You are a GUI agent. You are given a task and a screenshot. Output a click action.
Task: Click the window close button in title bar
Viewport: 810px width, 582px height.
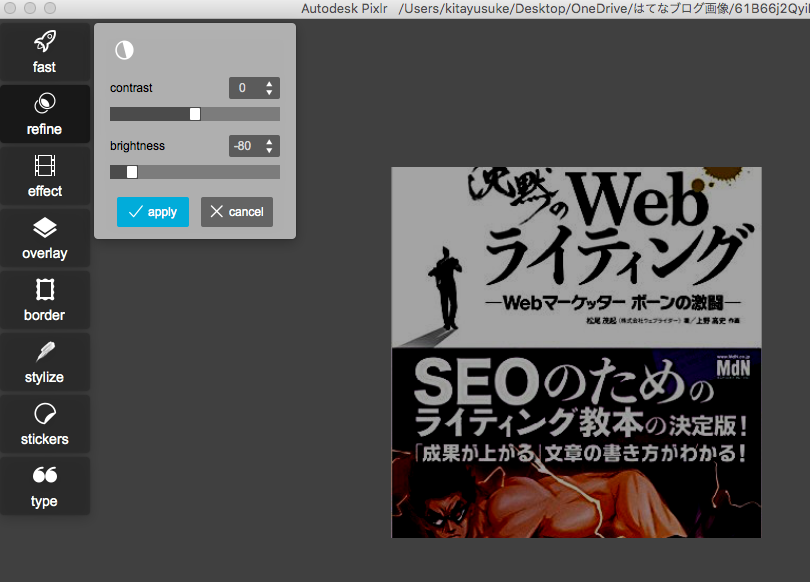click(x=10, y=8)
